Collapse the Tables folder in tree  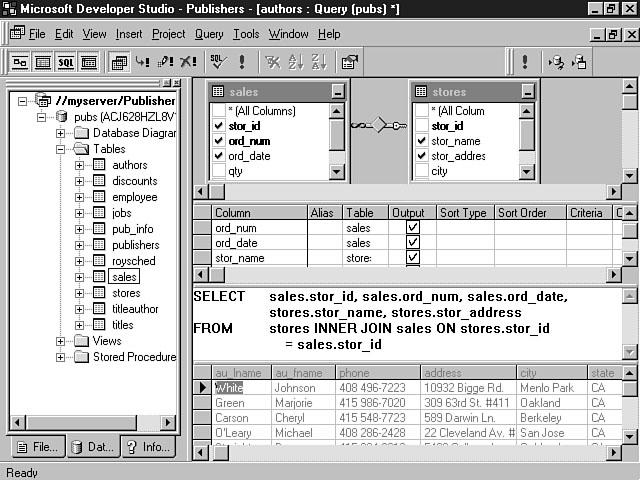(62, 149)
